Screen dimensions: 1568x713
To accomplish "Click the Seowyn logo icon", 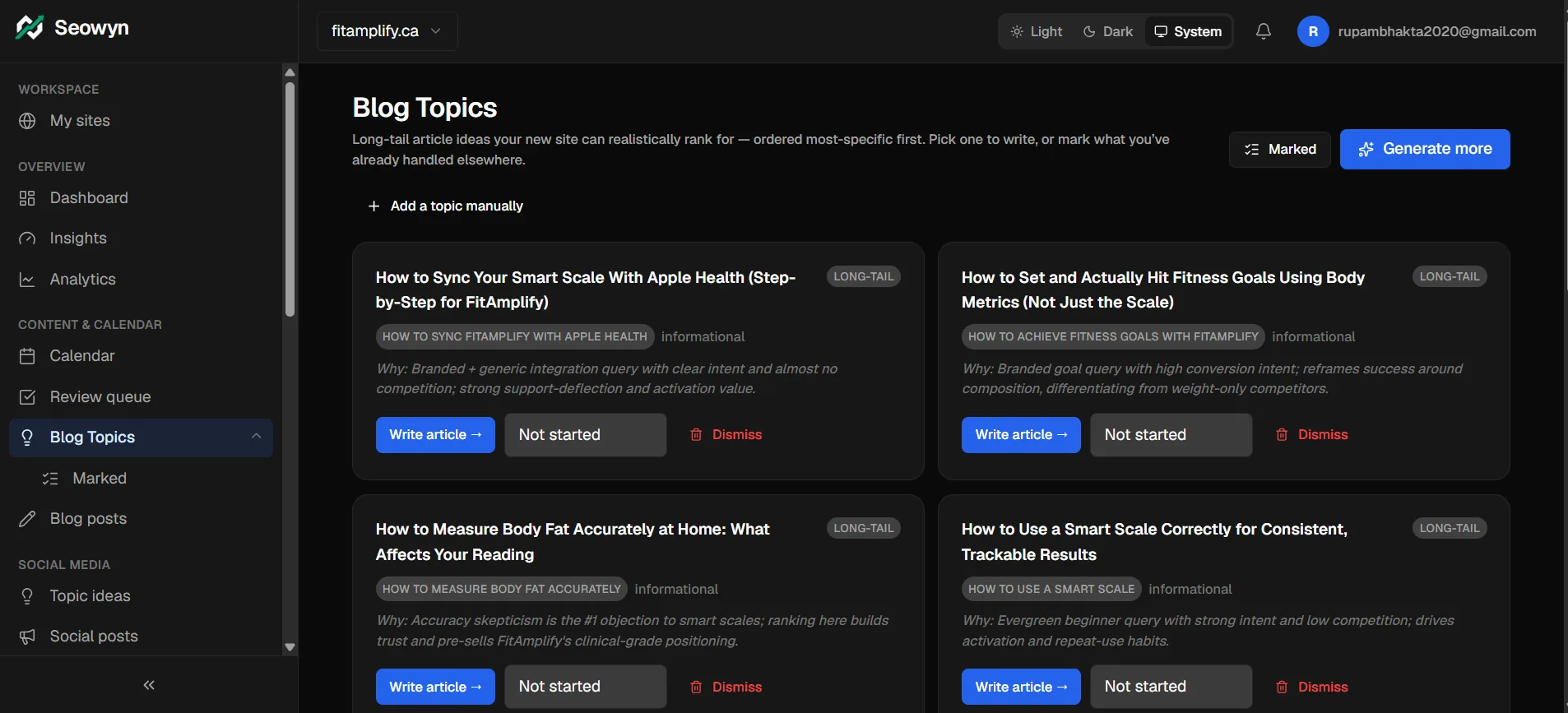I will [x=30, y=28].
